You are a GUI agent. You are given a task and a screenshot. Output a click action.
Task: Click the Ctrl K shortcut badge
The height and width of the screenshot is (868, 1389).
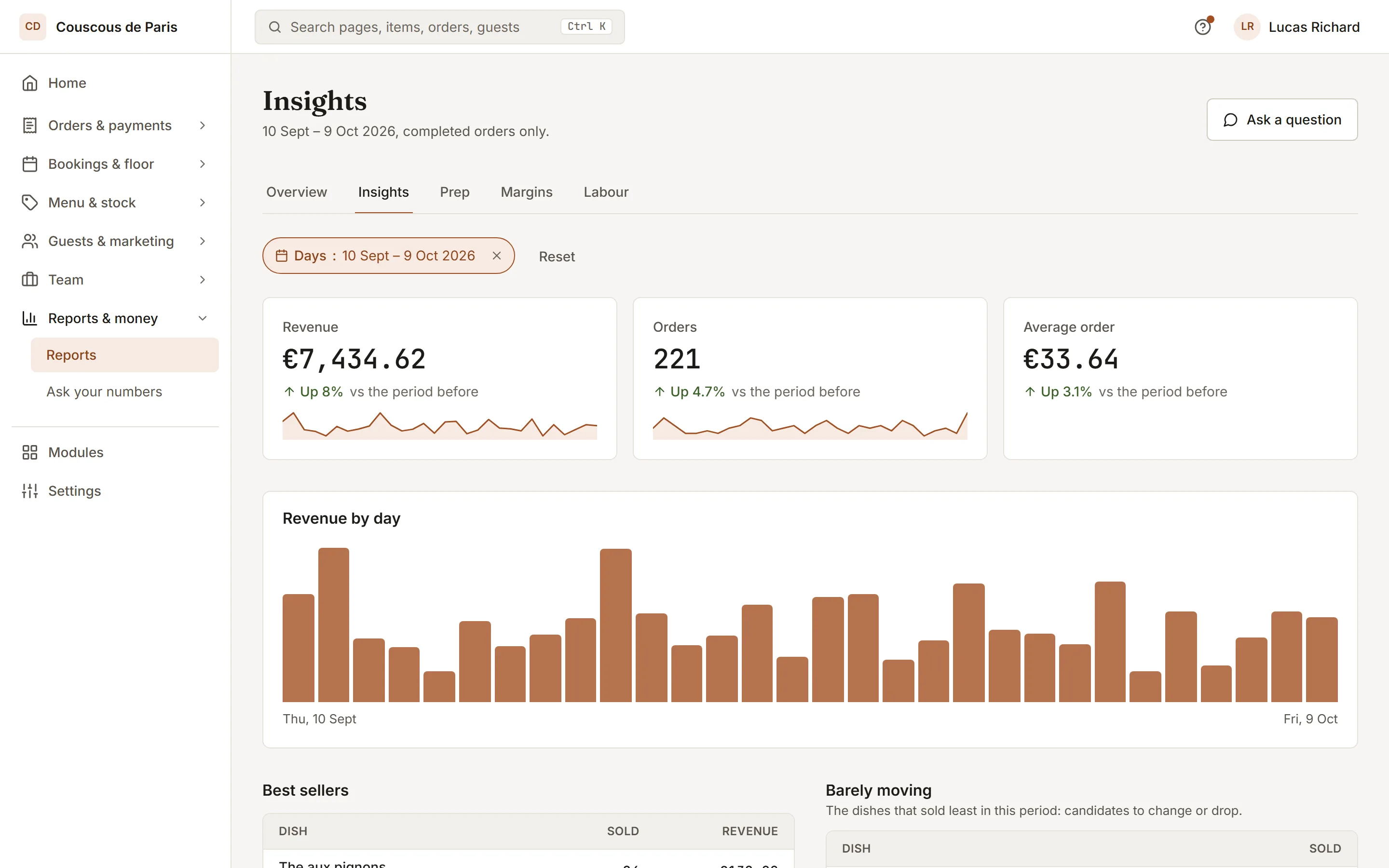pyautogui.click(x=586, y=27)
